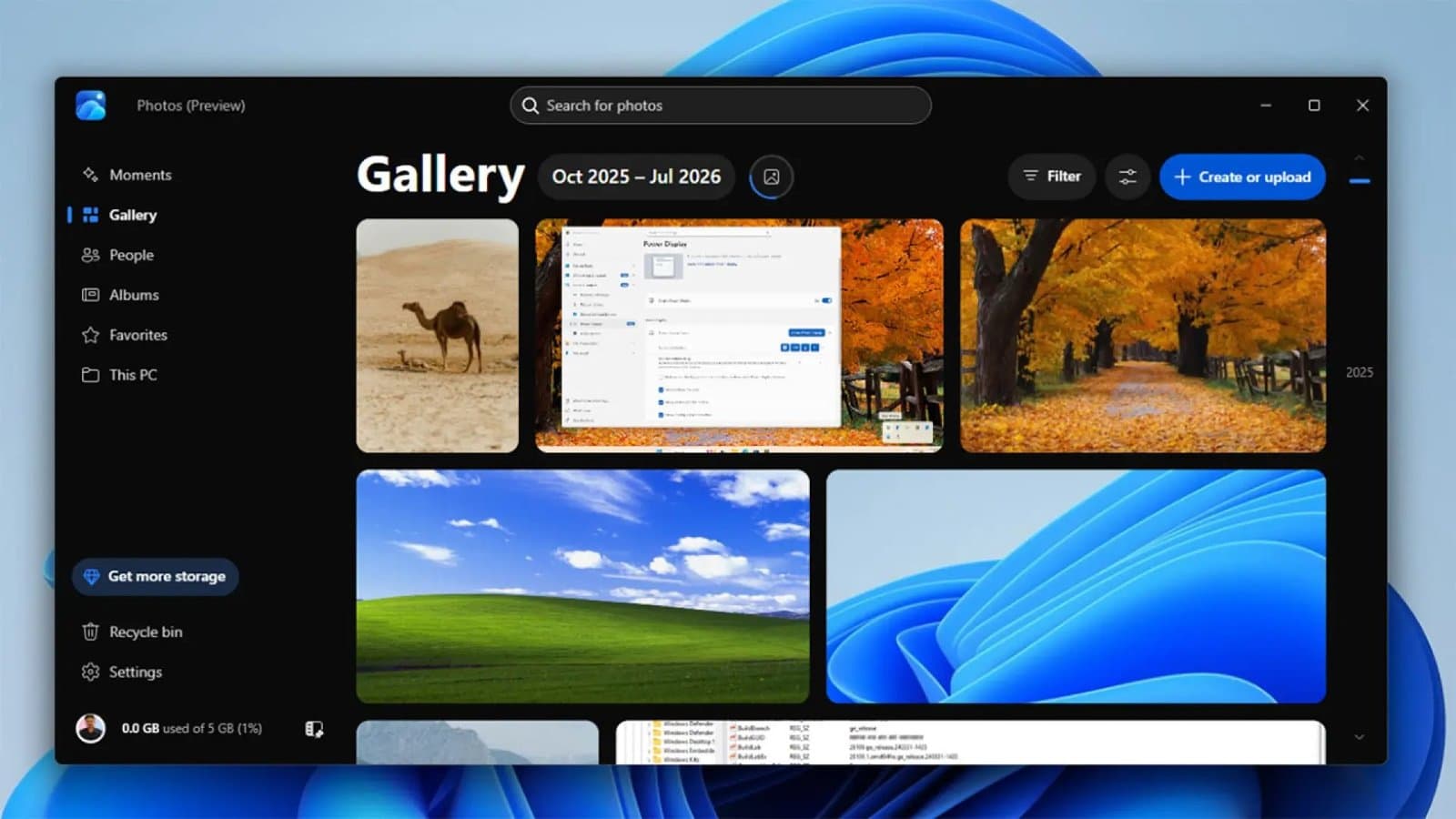Open the Recycle bin
This screenshot has width=1456, height=819.
(x=132, y=632)
